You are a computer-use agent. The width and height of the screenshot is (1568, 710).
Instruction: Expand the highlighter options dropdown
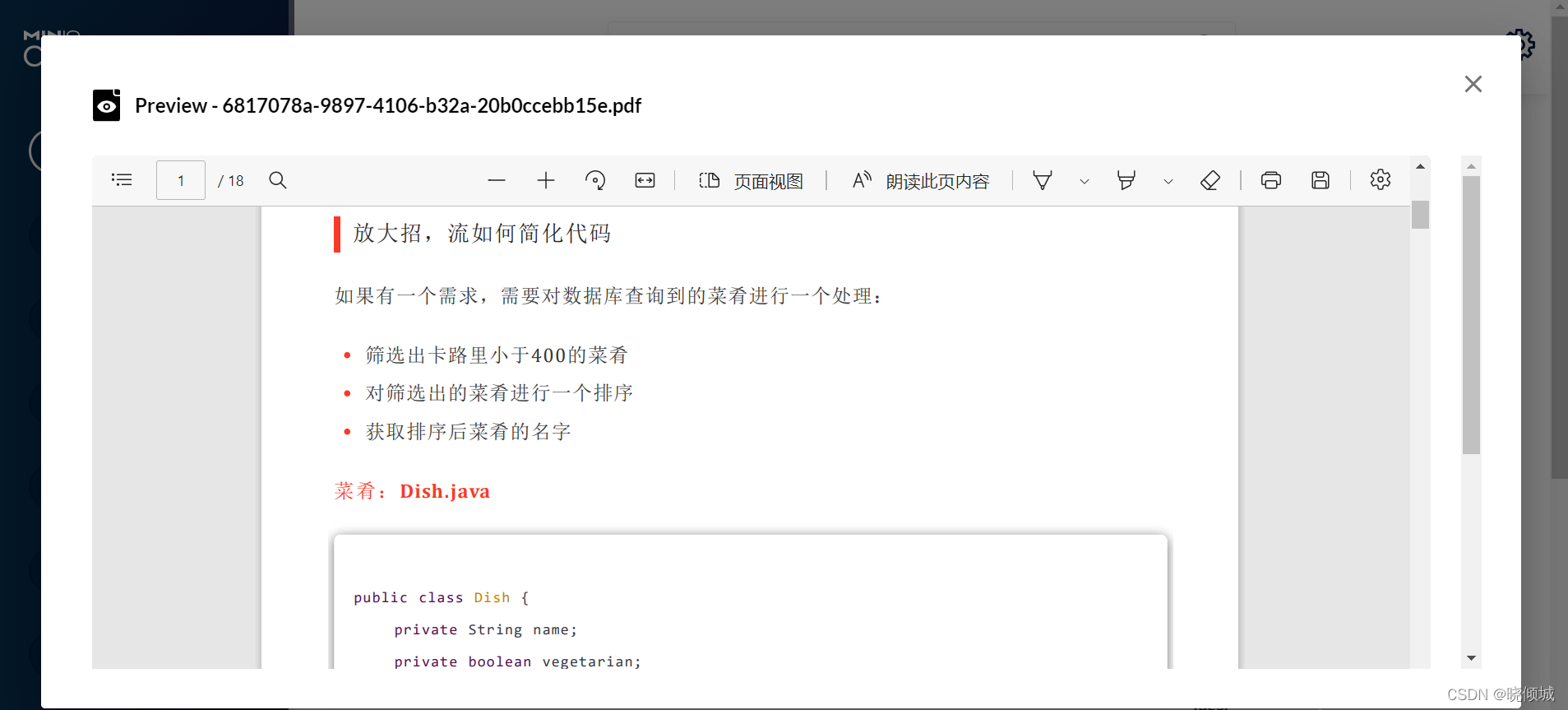click(x=1168, y=181)
